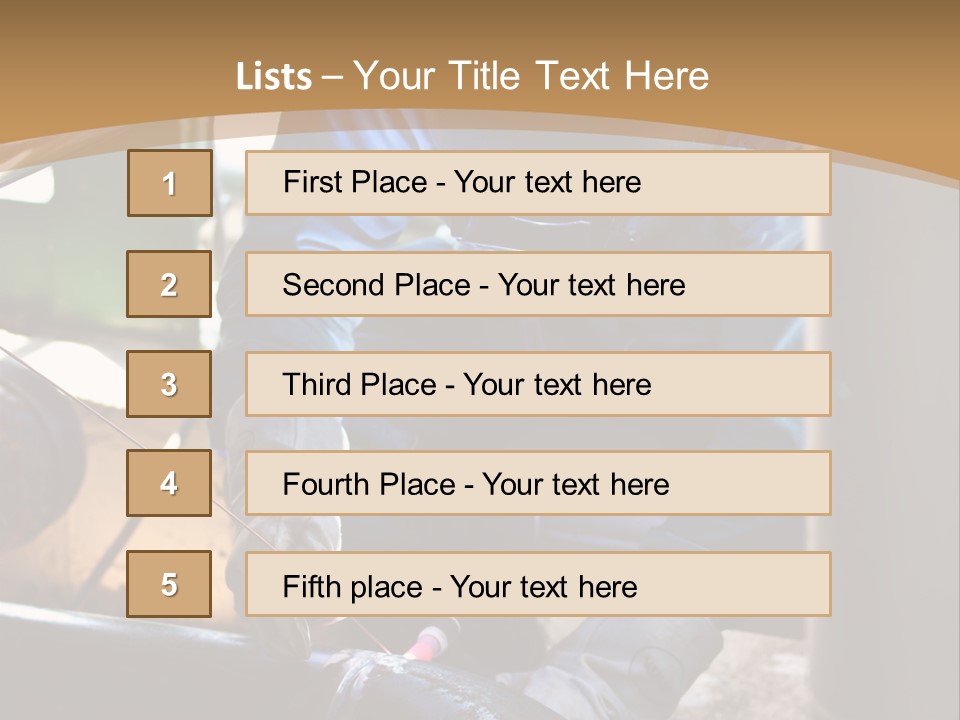Click "Your Title Text Here" in the title
Screen dimensions: 960x720
click(x=531, y=76)
